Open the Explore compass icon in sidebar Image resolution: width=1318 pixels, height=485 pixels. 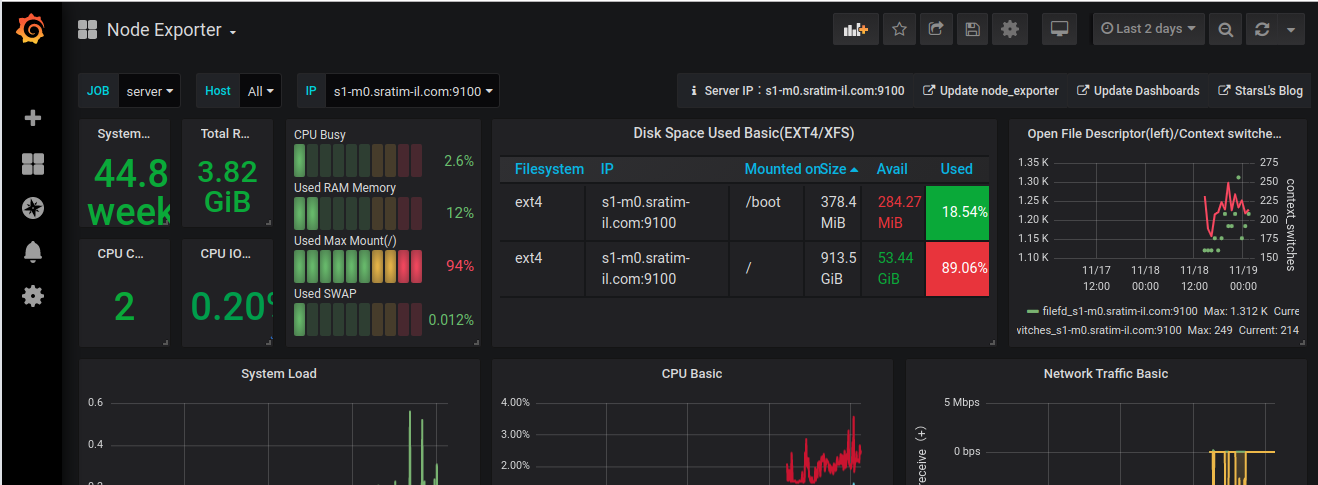coord(33,208)
